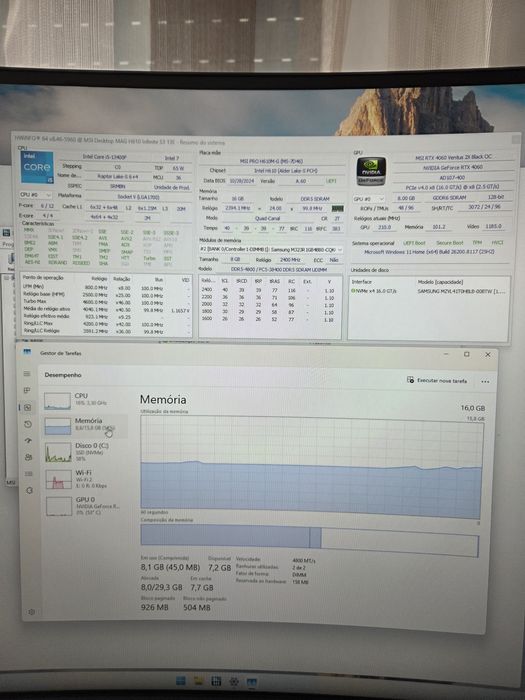The width and height of the screenshot is (525, 700).
Task: Click the green memory module icon beside 99.8 MHz
Action: click(338, 208)
